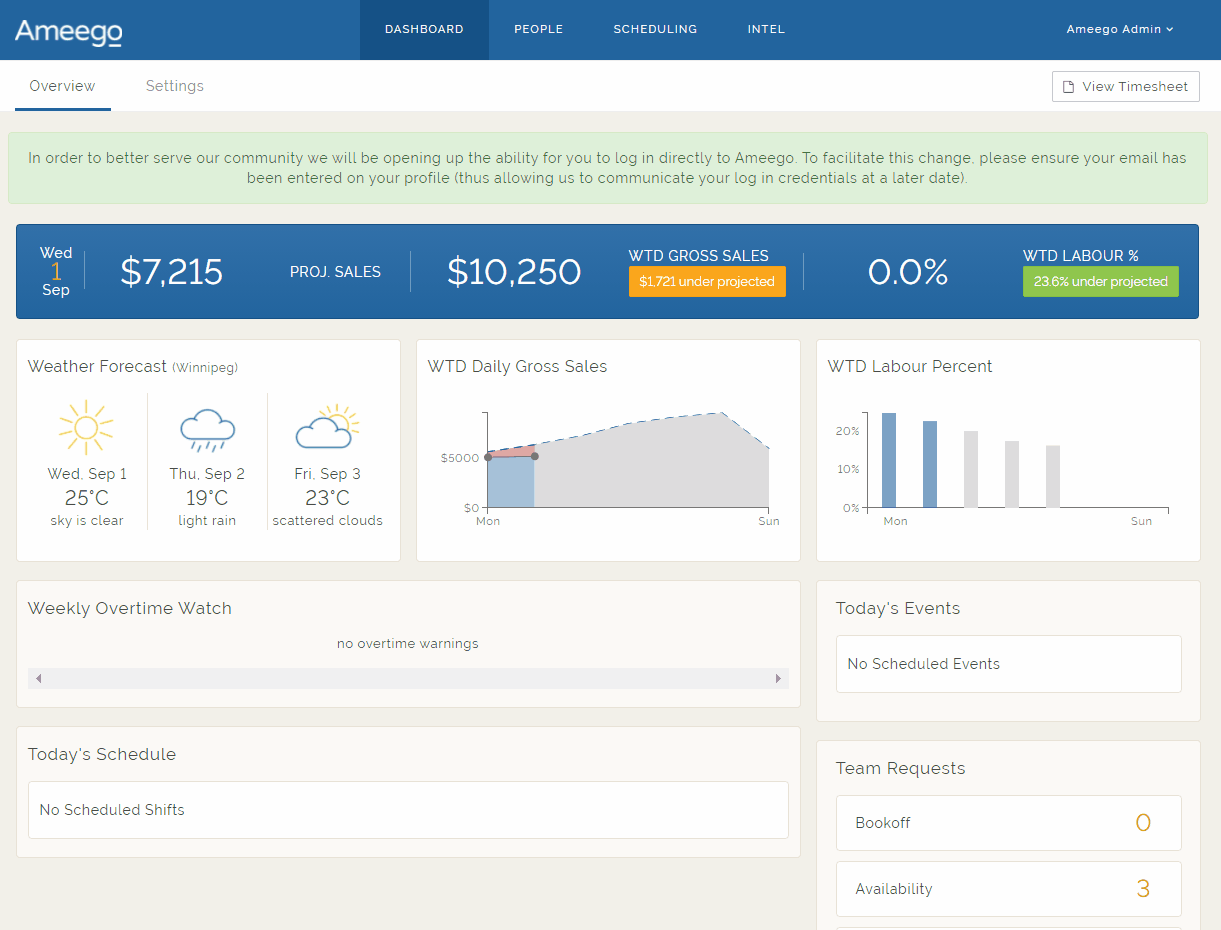
Task: Click the sunny weather icon for Wednesday
Action: click(x=86, y=427)
